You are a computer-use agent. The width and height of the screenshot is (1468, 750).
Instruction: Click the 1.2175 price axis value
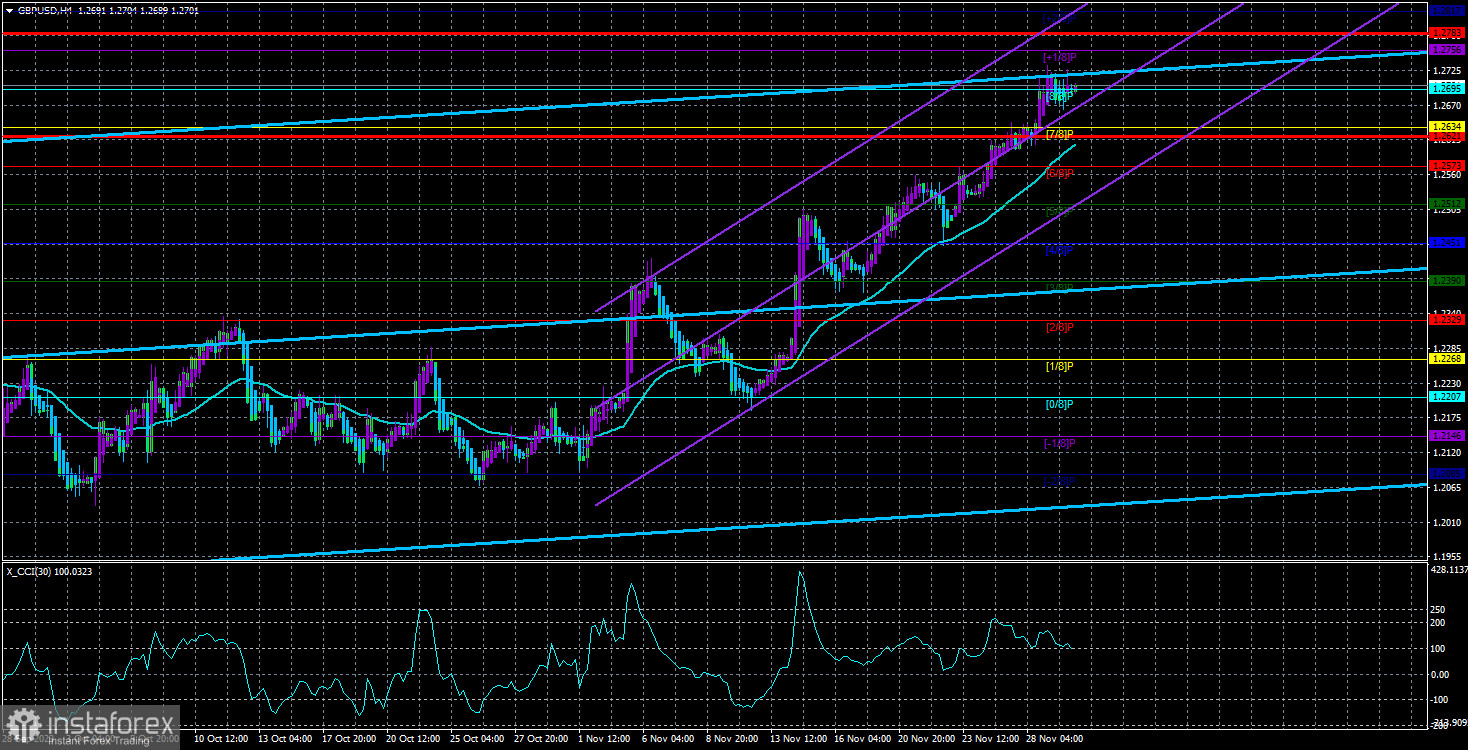(1446, 418)
